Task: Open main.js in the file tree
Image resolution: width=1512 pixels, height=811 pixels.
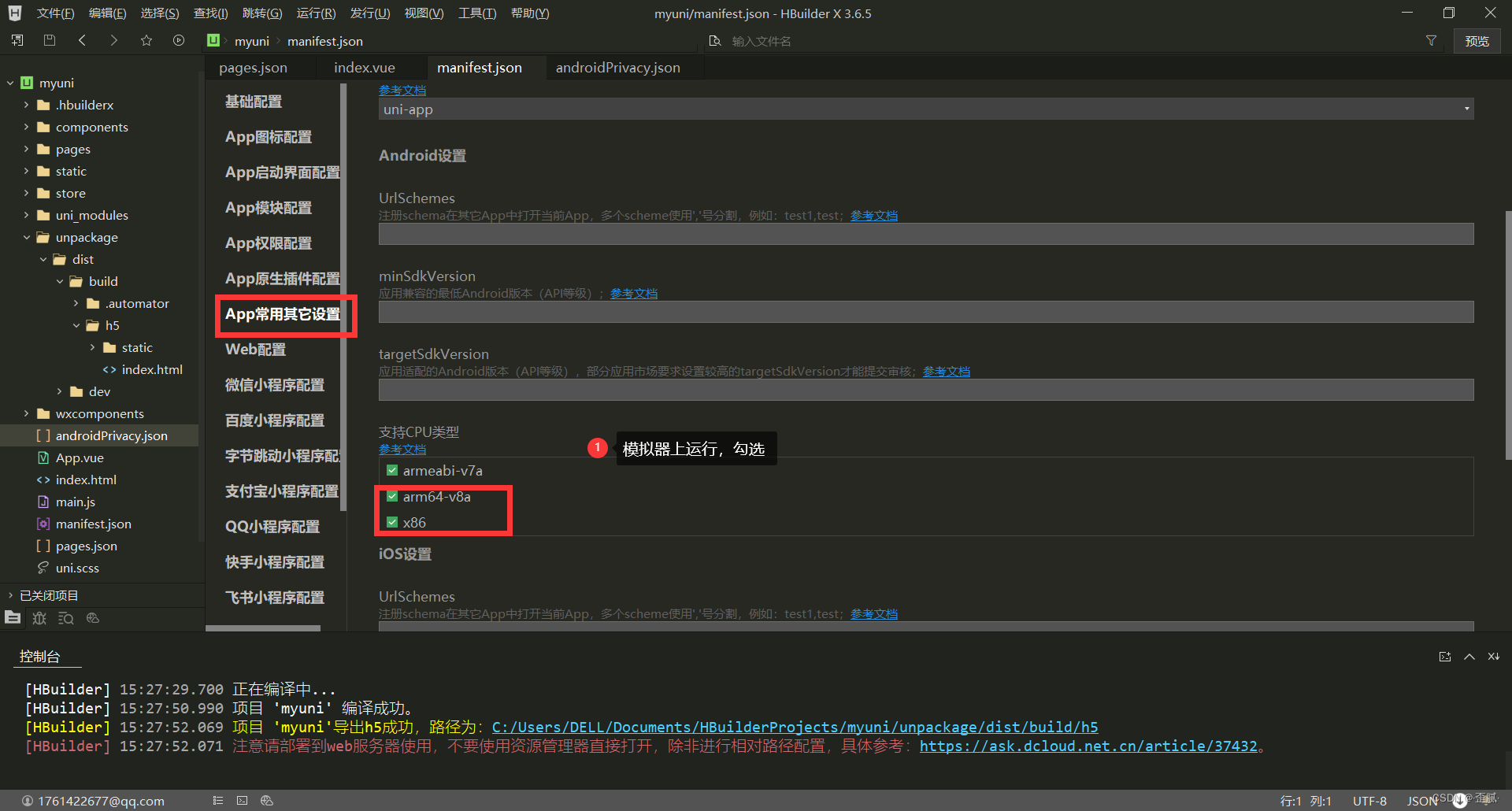Action: (x=75, y=502)
